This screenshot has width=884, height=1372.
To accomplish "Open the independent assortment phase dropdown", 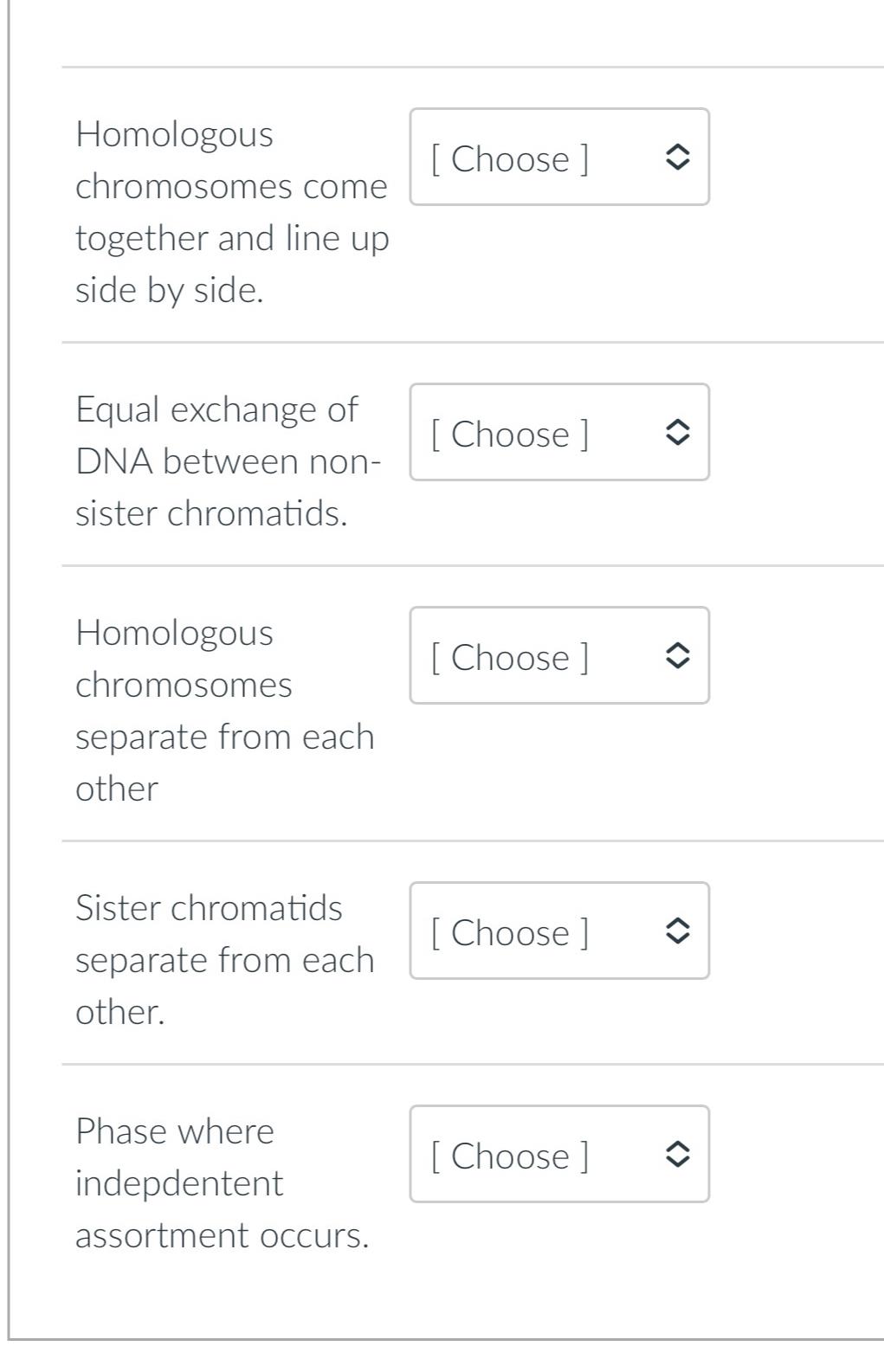I will coord(559,1155).
